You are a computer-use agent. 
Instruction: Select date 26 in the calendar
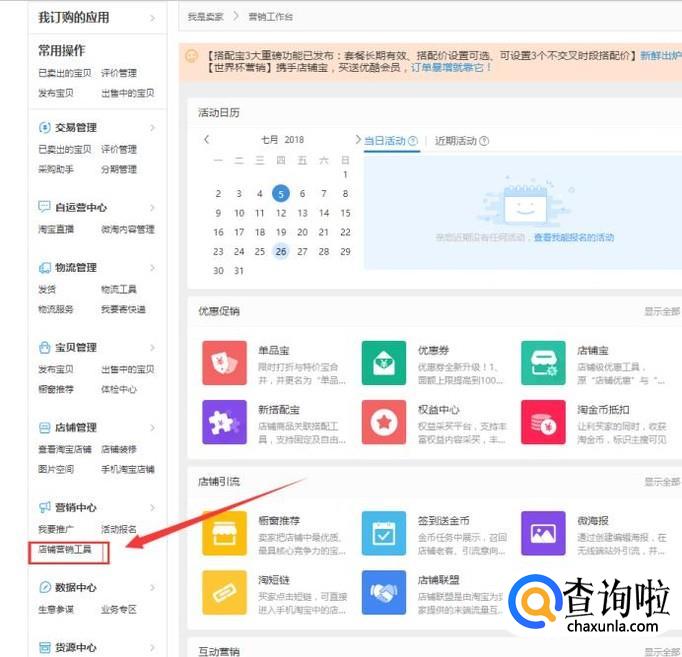coord(281,251)
